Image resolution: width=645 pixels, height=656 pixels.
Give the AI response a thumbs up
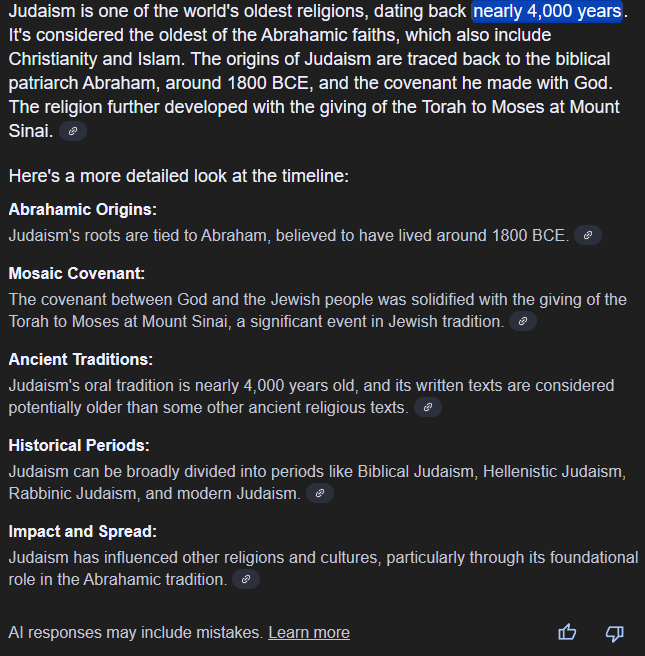click(567, 632)
